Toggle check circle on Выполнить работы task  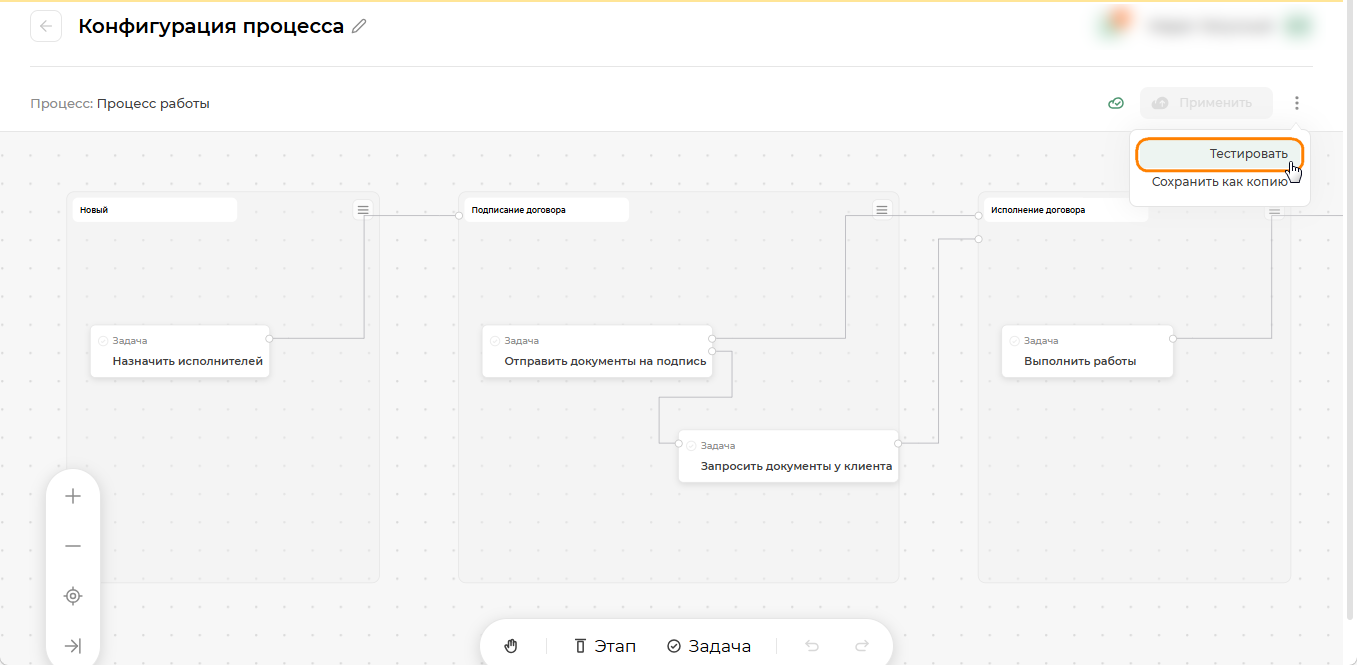coord(1015,341)
